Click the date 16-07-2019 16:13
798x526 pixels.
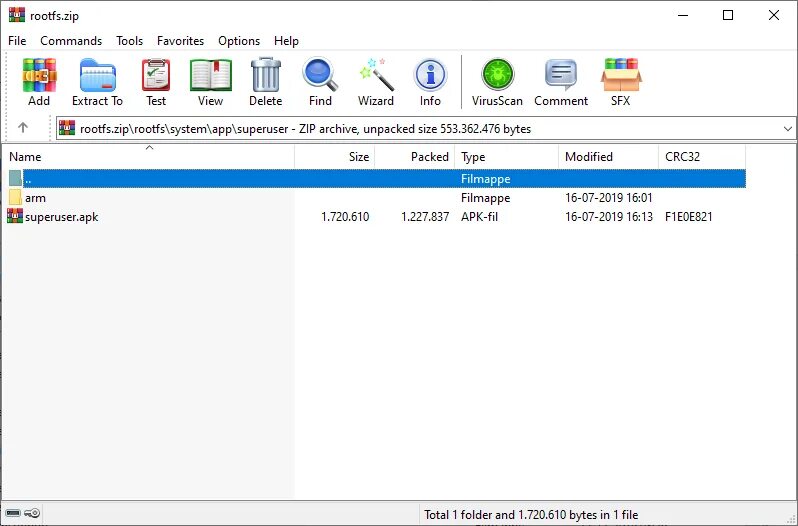(609, 217)
